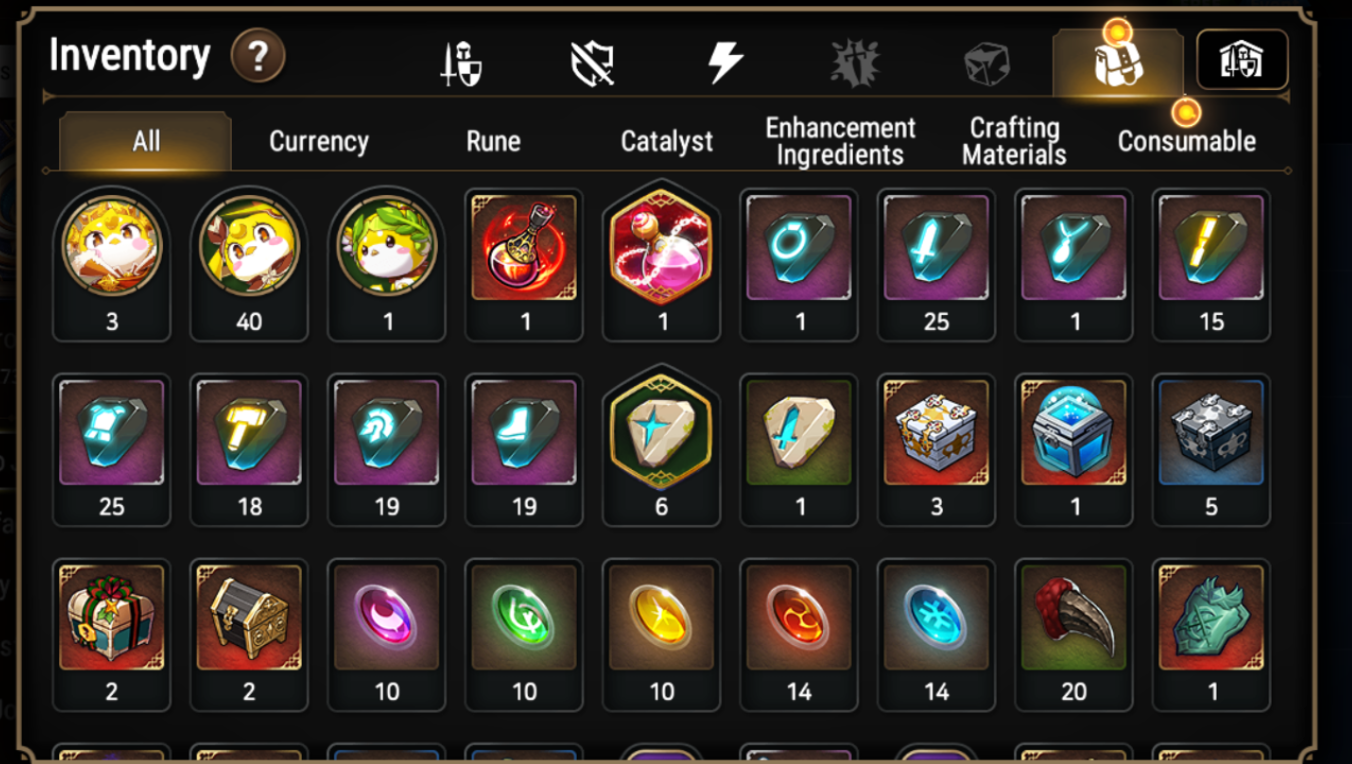
Task: Open the Enhancement Ingredients tab
Action: 840,142
